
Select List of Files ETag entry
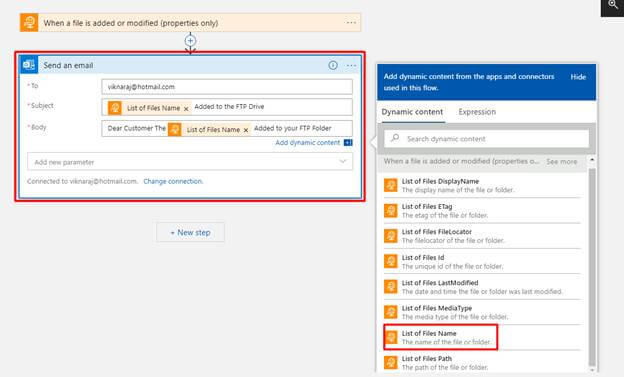(x=482, y=211)
